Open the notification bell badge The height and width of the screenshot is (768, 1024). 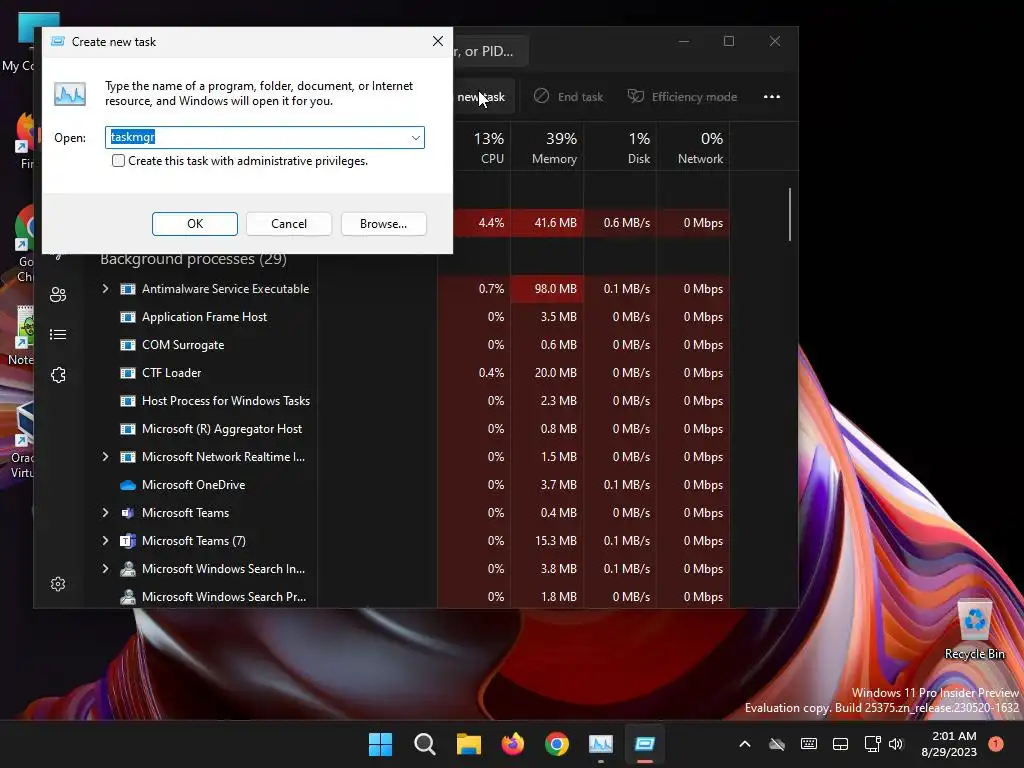point(996,744)
